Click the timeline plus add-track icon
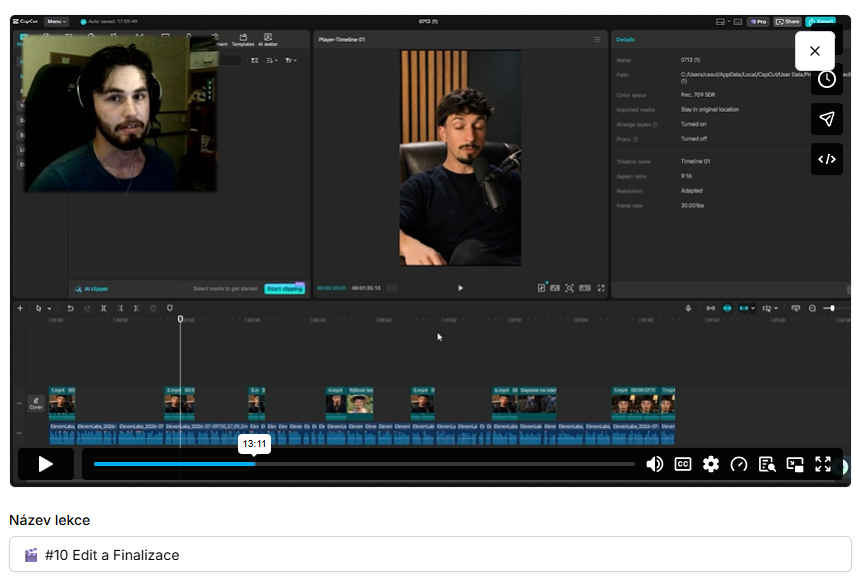The image size is (863, 583). click(x=20, y=308)
